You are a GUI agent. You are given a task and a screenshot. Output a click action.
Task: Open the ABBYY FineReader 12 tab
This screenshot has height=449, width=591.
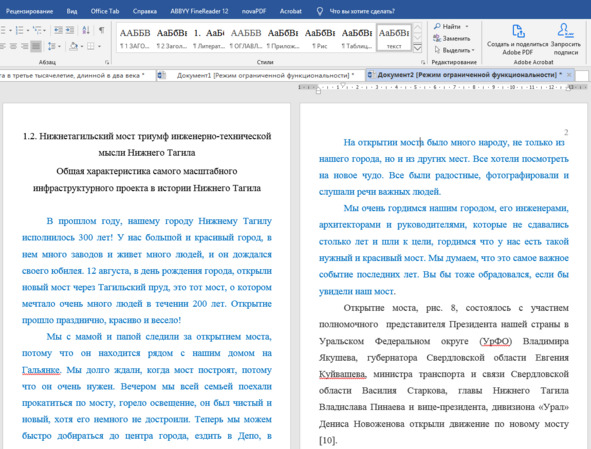click(x=199, y=11)
